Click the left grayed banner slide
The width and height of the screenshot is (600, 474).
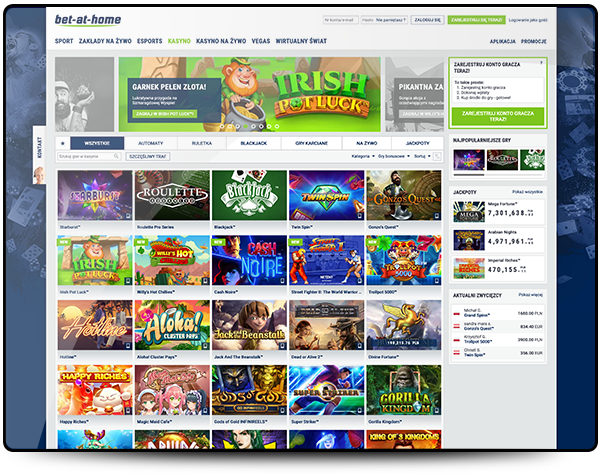[x=85, y=94]
